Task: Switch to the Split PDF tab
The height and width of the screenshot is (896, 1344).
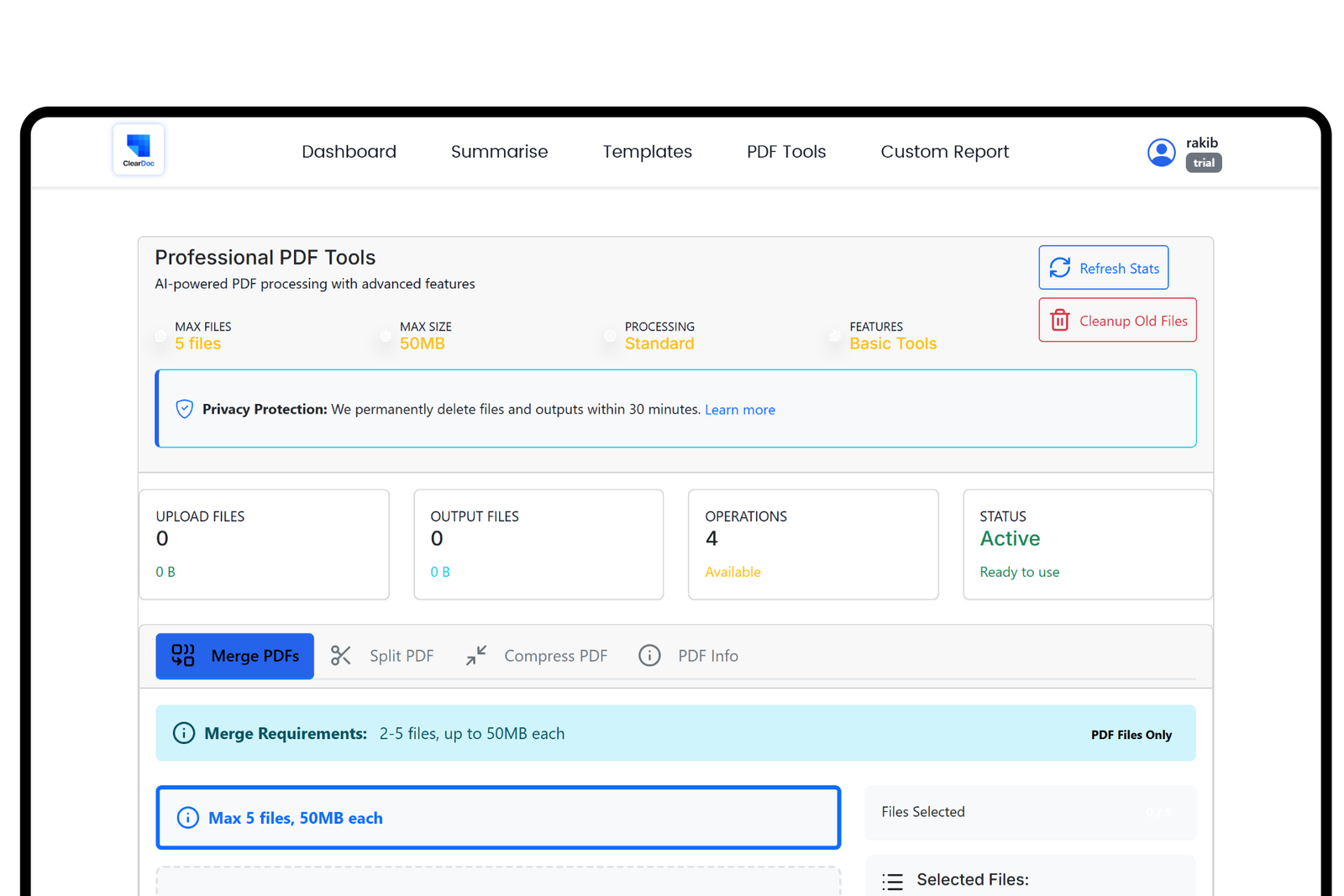Action: pyautogui.click(x=401, y=656)
